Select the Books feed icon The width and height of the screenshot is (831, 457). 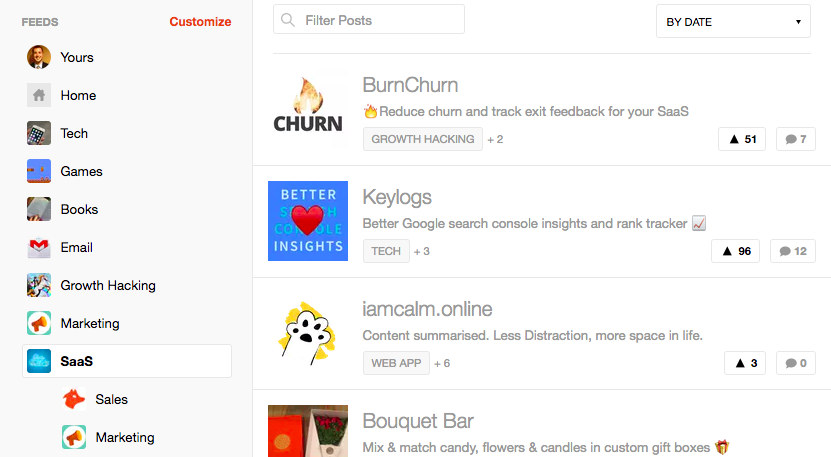[39, 209]
